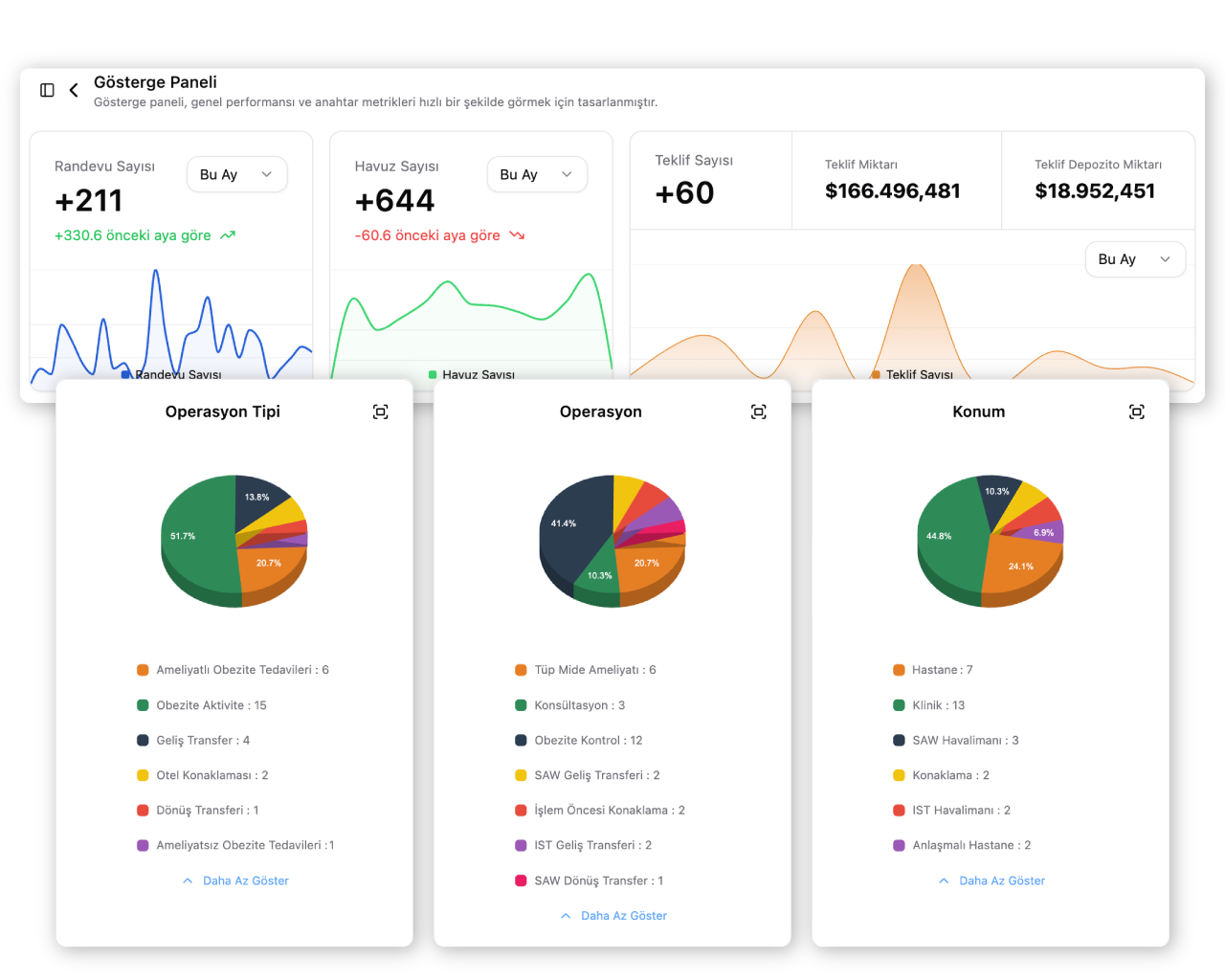Screen dimensions: 1225x980
Task: Open the Havuz Sayısı Bu Ay dropdown
Action: pyautogui.click(x=537, y=174)
